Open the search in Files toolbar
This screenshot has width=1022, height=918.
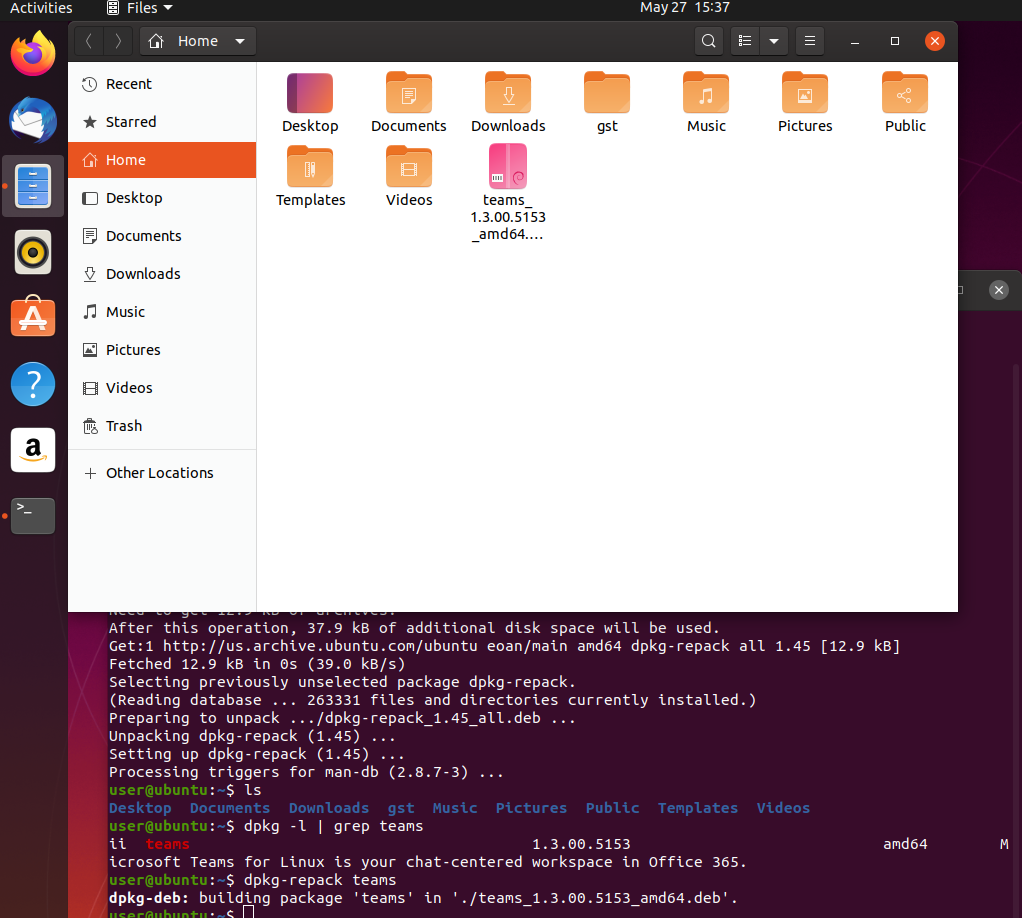(708, 41)
